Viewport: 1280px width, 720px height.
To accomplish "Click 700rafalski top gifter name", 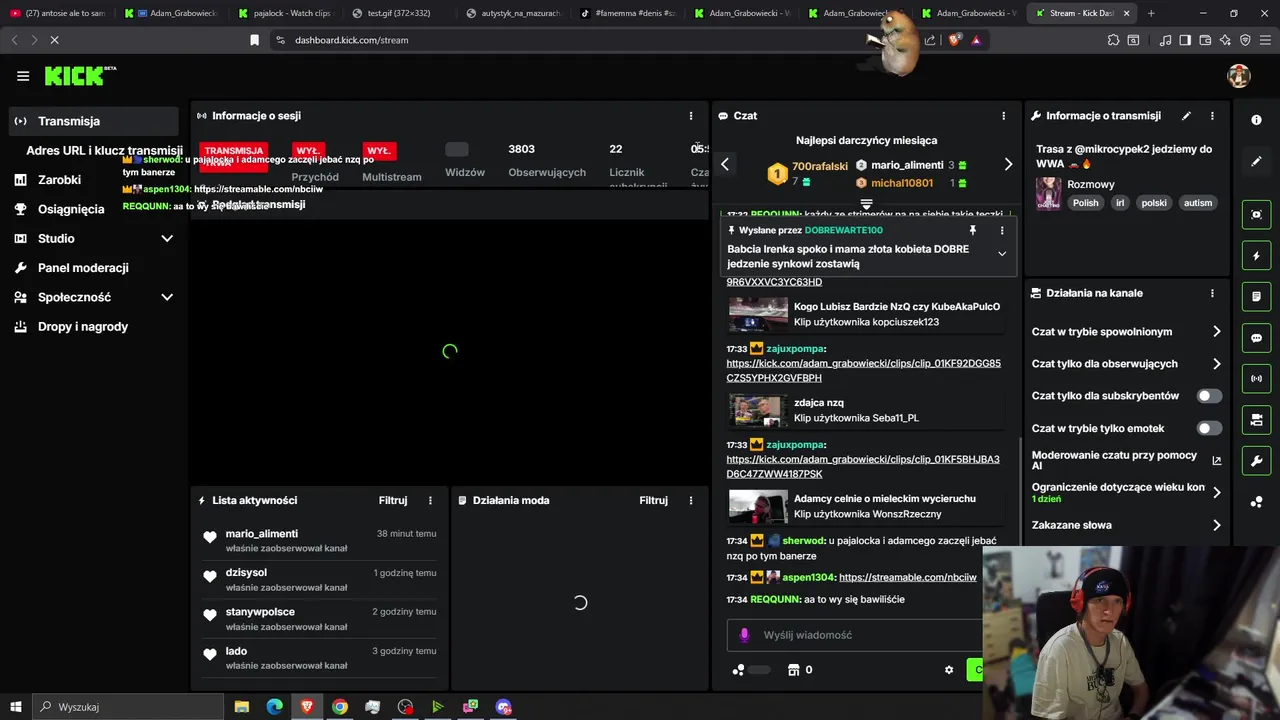I will click(x=820, y=166).
